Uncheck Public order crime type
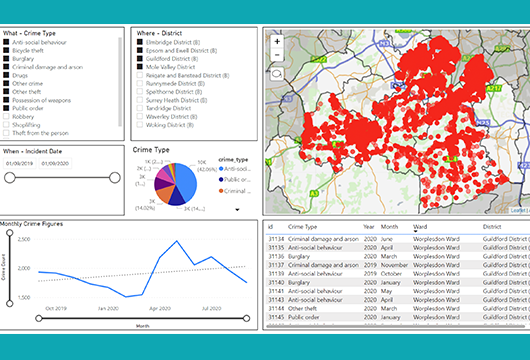The height and width of the screenshot is (360, 530). coord(6,108)
